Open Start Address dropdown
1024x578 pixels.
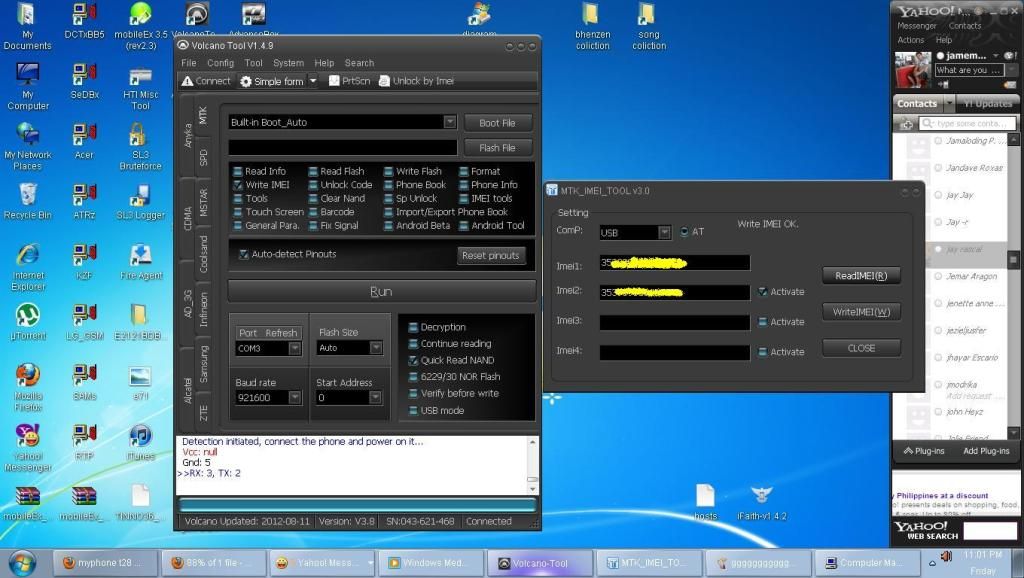[x=375, y=397]
